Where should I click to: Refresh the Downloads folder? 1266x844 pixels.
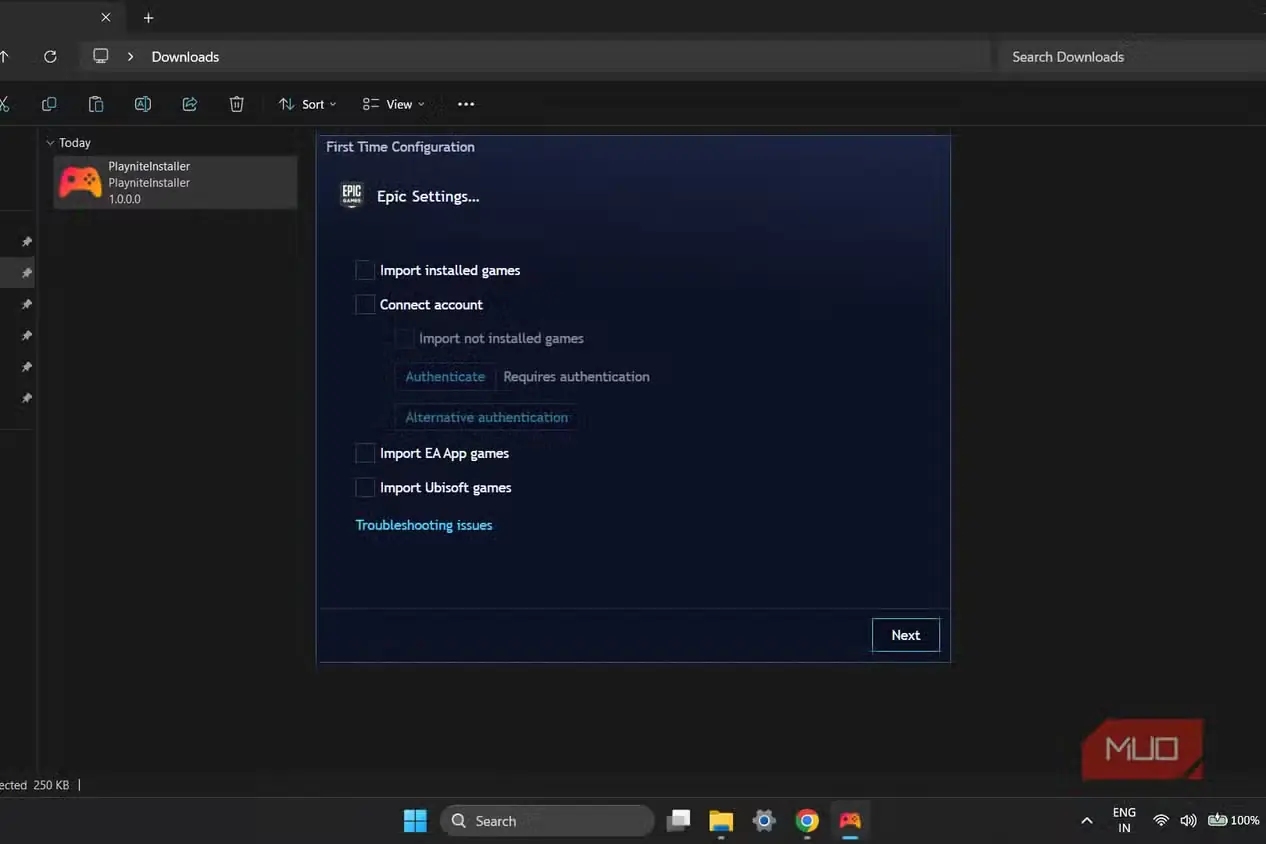pyautogui.click(x=51, y=57)
